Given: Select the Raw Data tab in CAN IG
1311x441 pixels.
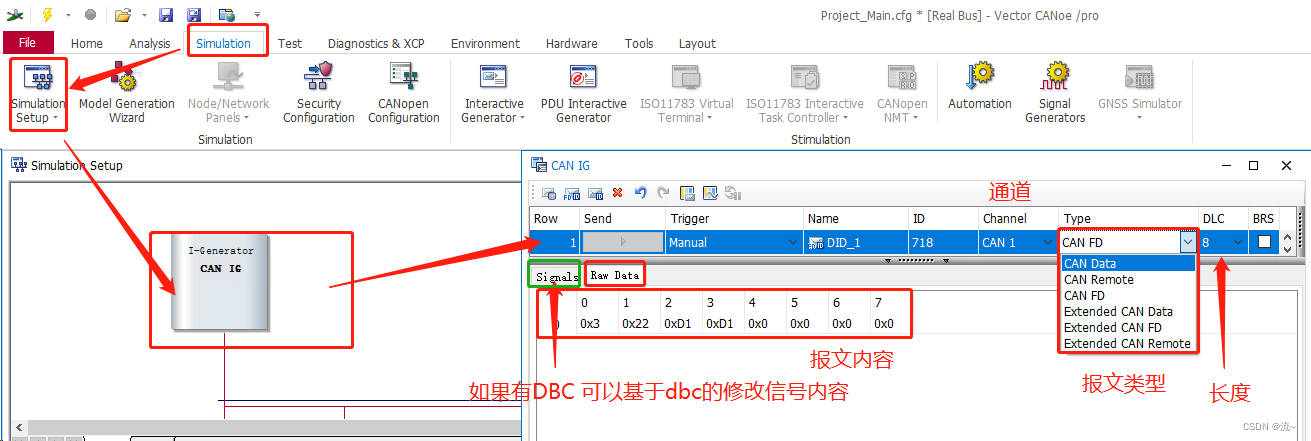Looking at the screenshot, I should [614, 275].
